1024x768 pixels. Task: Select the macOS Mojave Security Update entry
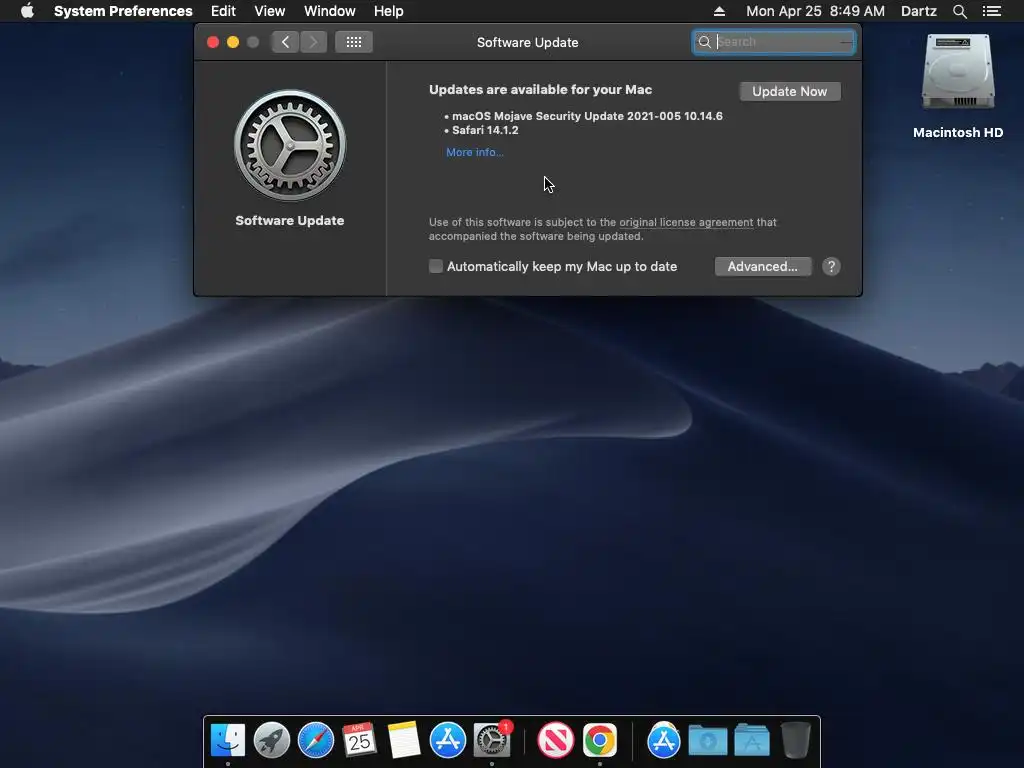click(587, 116)
